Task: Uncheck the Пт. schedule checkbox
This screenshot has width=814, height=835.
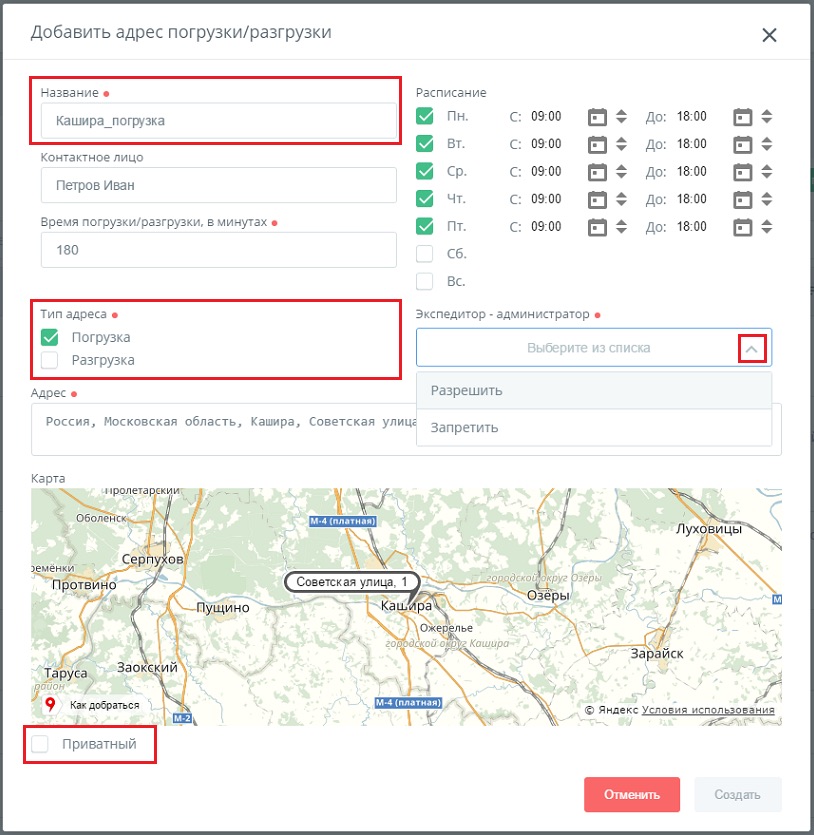Action: tap(424, 226)
